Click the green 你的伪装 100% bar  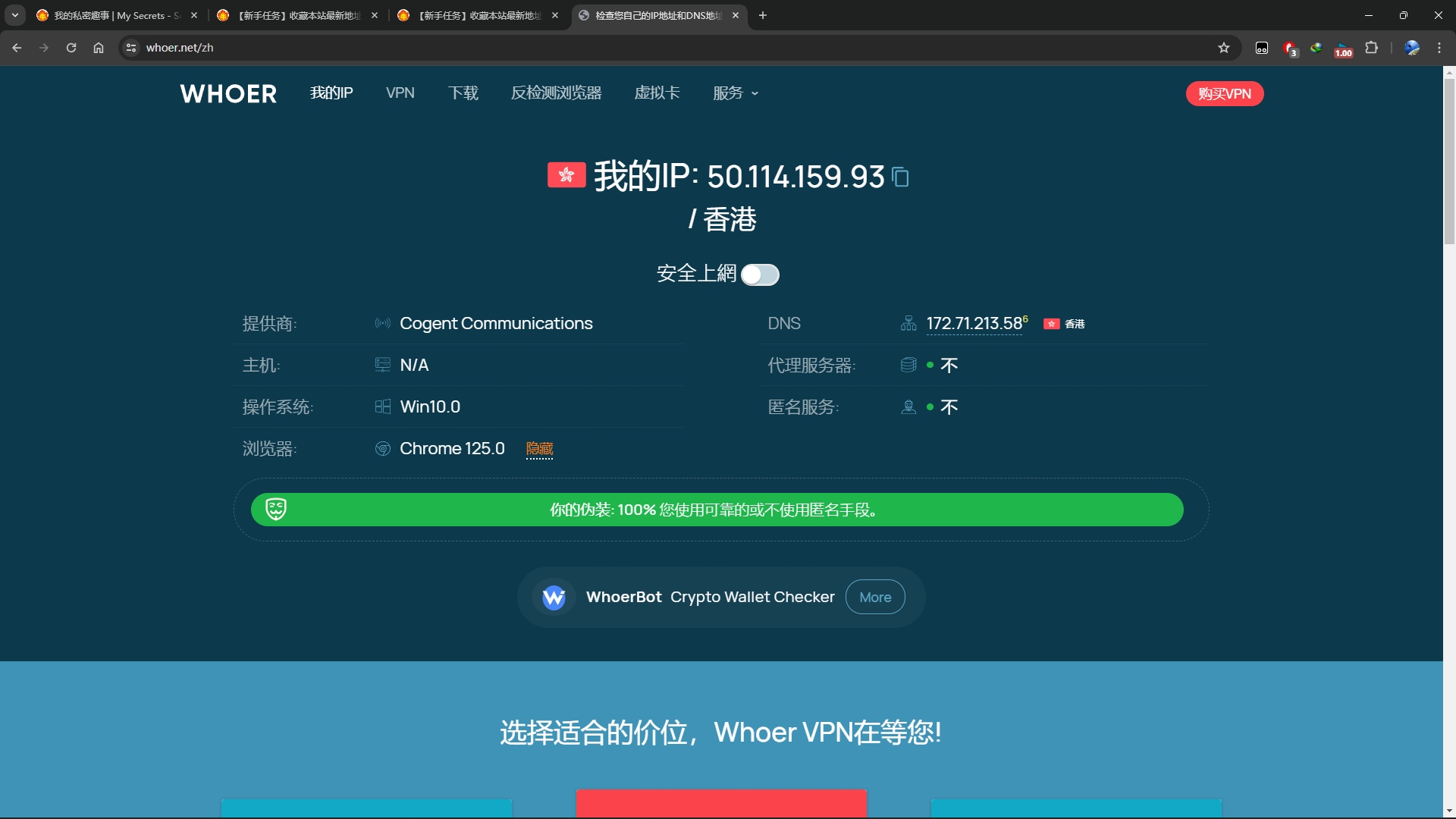(717, 510)
